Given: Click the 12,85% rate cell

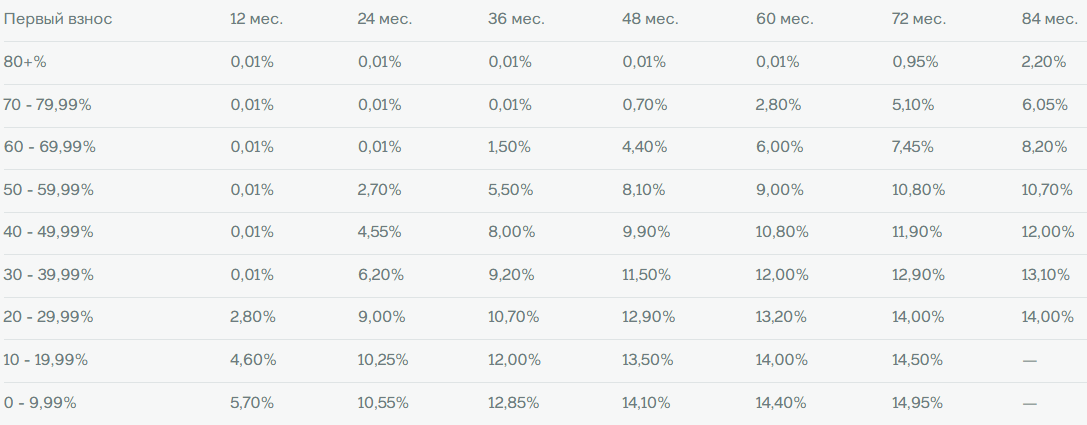Looking at the screenshot, I should [x=514, y=403].
